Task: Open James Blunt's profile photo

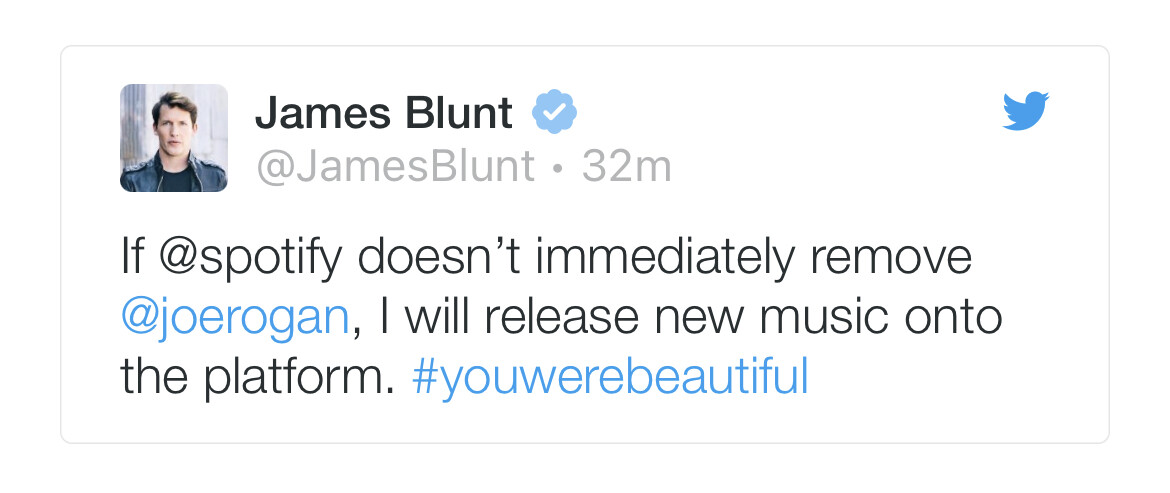Action: coord(174,137)
